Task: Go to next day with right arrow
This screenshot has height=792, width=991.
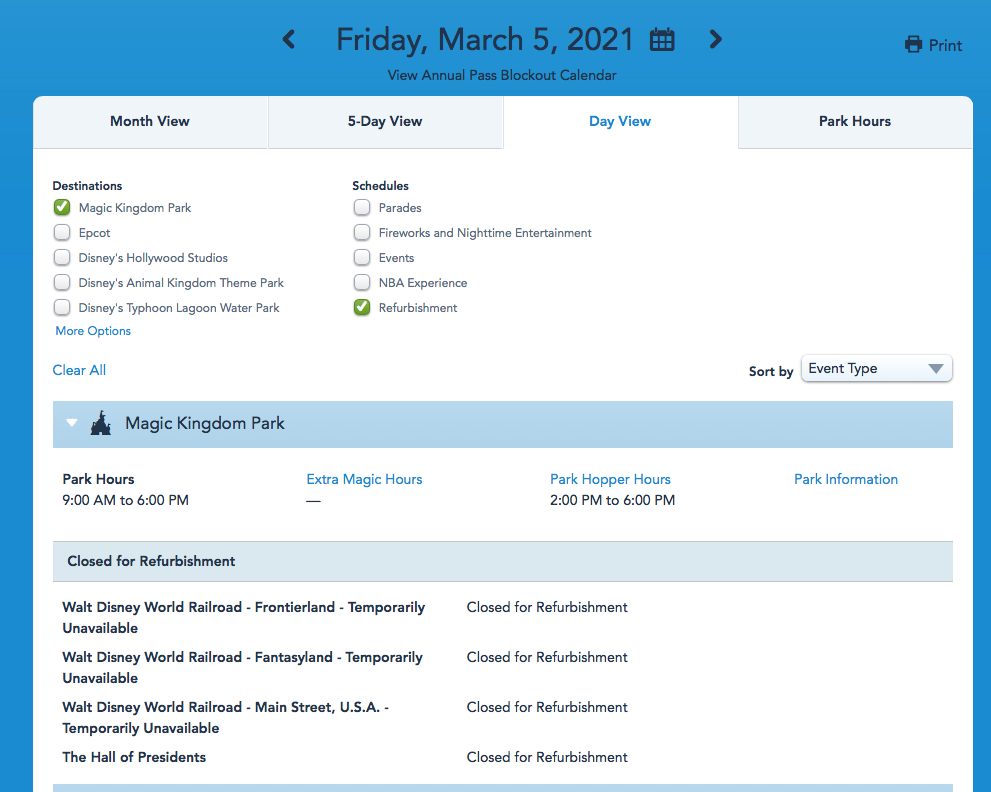Action: coord(715,39)
